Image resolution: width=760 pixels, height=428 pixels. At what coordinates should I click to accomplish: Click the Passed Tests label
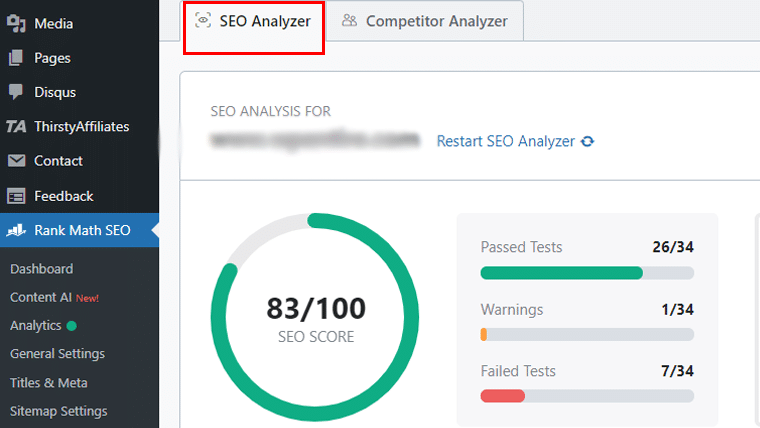521,247
